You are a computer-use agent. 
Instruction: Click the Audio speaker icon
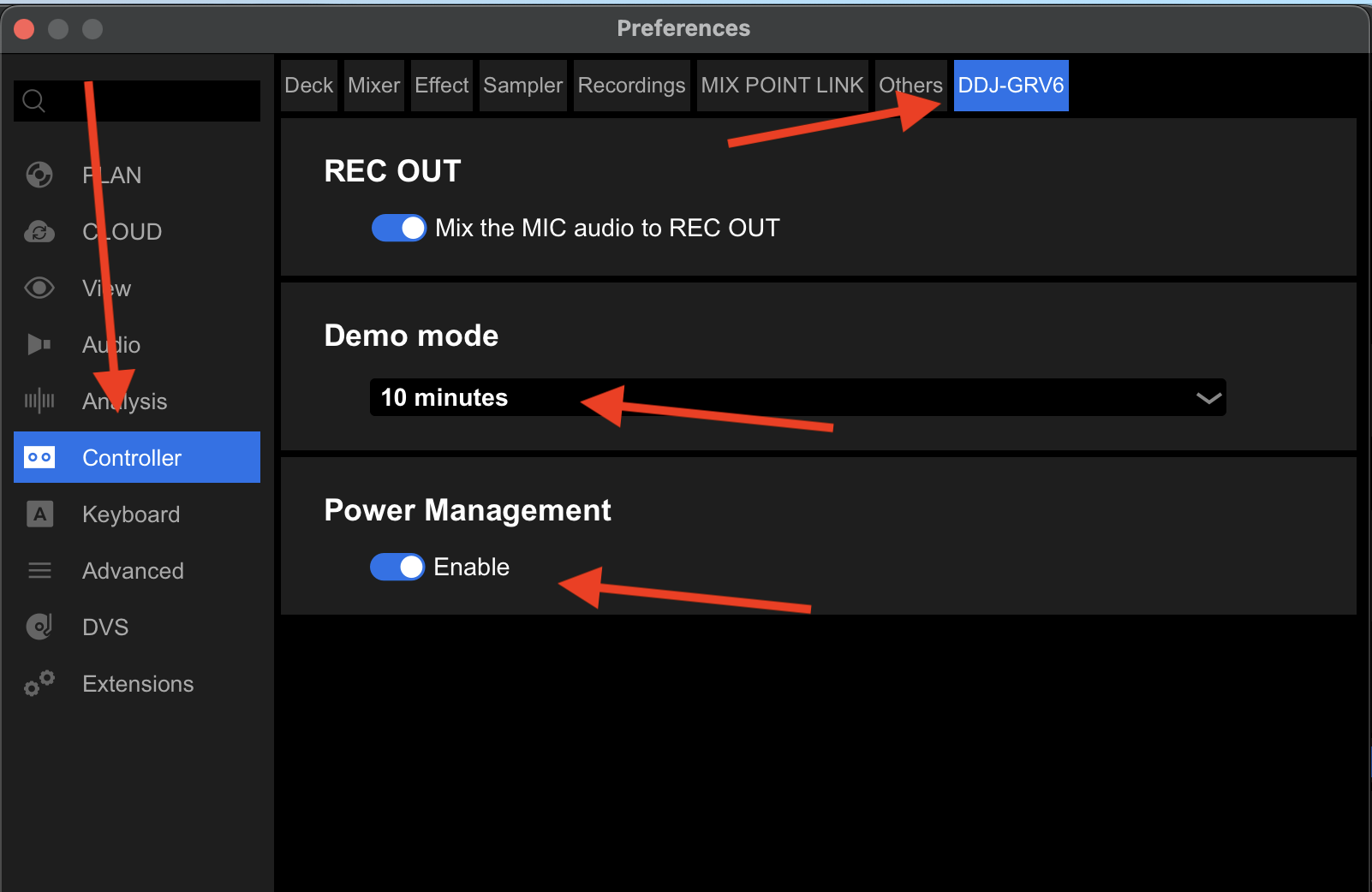[39, 345]
